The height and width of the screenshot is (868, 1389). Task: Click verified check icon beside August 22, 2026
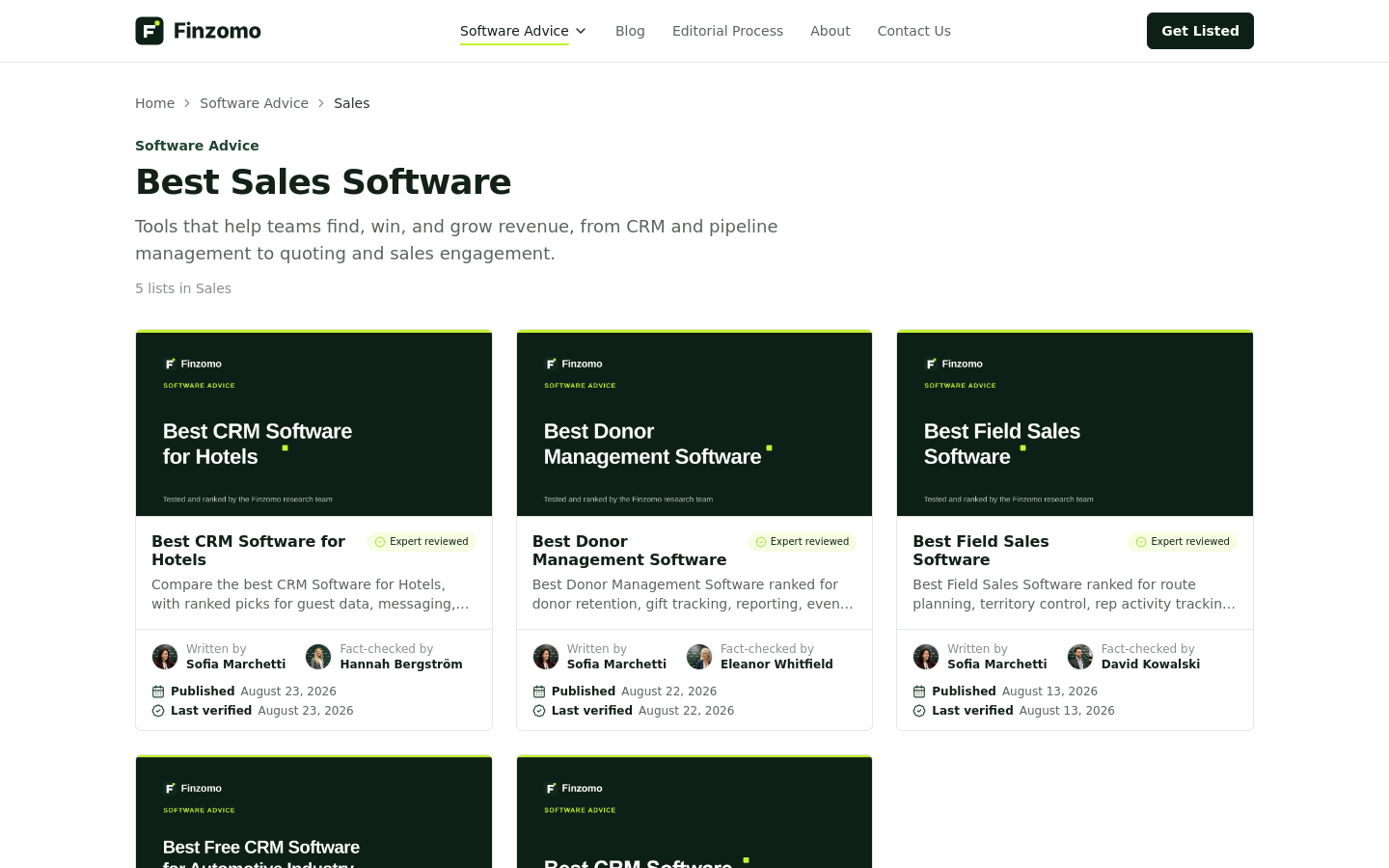(539, 711)
